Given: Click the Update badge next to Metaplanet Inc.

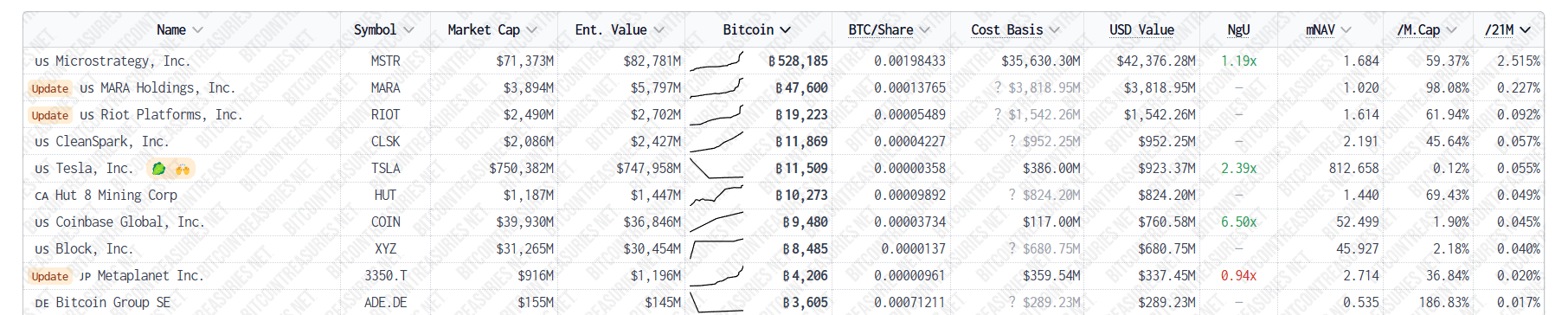Looking at the screenshot, I should (x=49, y=276).
